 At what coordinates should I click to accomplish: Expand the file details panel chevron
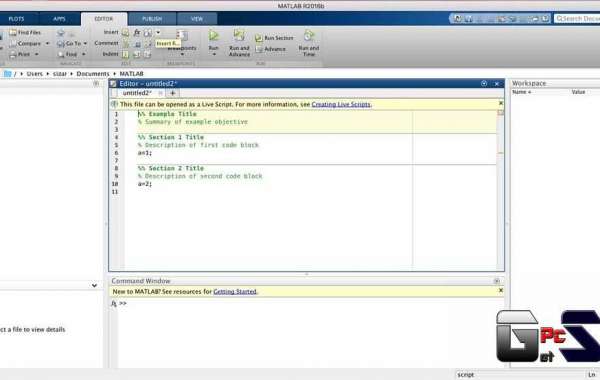click(x=95, y=285)
